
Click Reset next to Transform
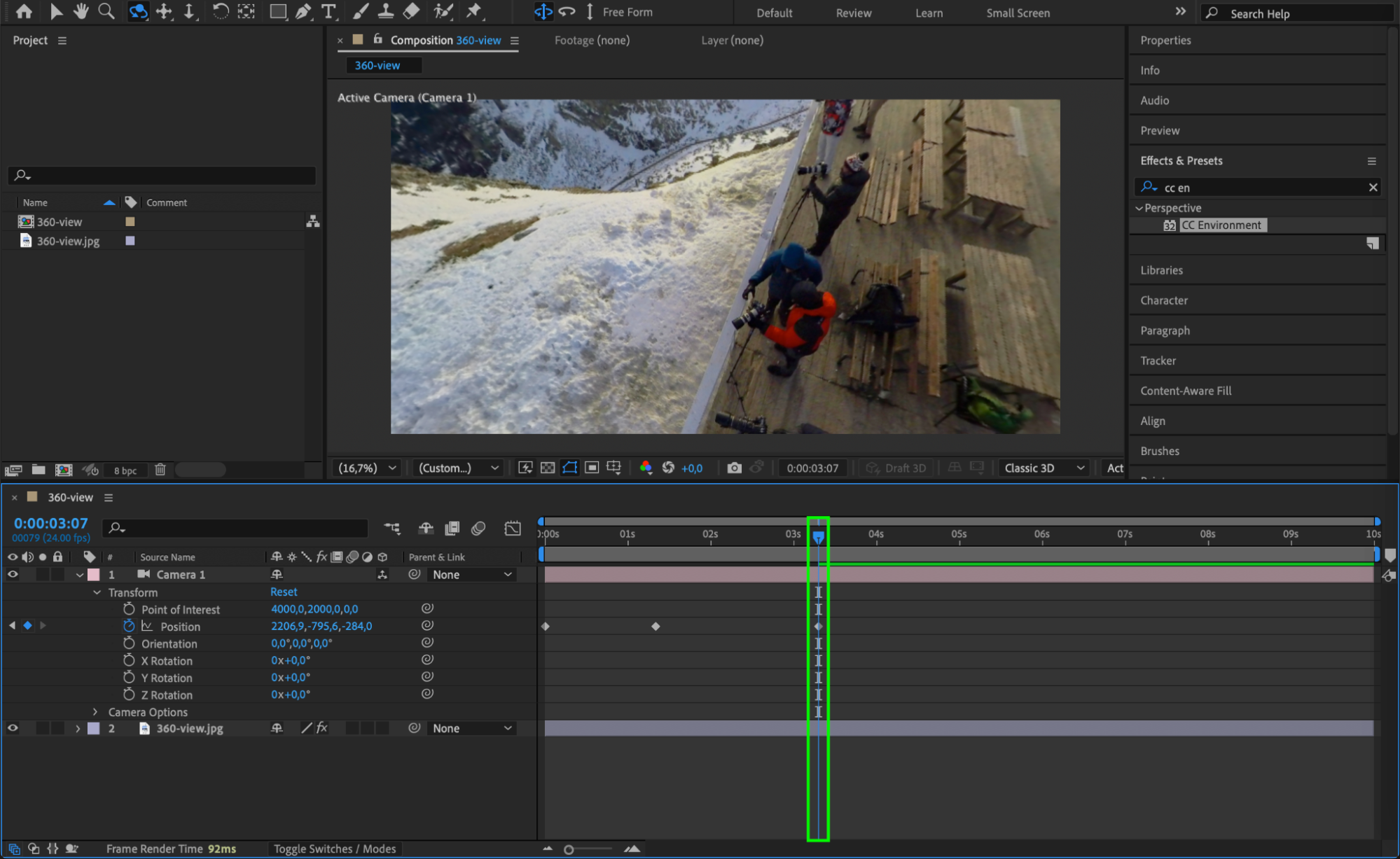[x=284, y=592]
